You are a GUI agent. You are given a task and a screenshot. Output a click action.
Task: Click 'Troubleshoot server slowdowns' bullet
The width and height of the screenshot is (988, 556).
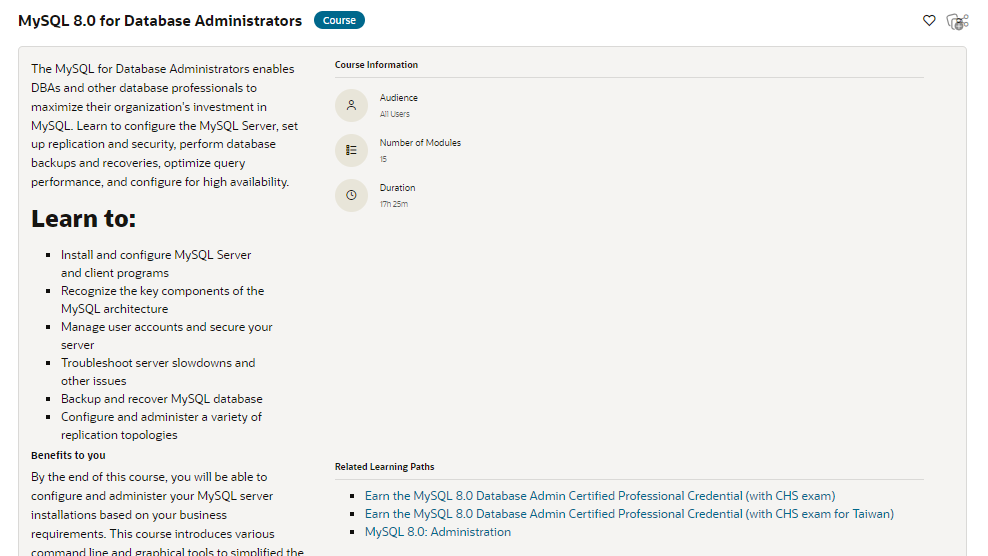pos(158,372)
